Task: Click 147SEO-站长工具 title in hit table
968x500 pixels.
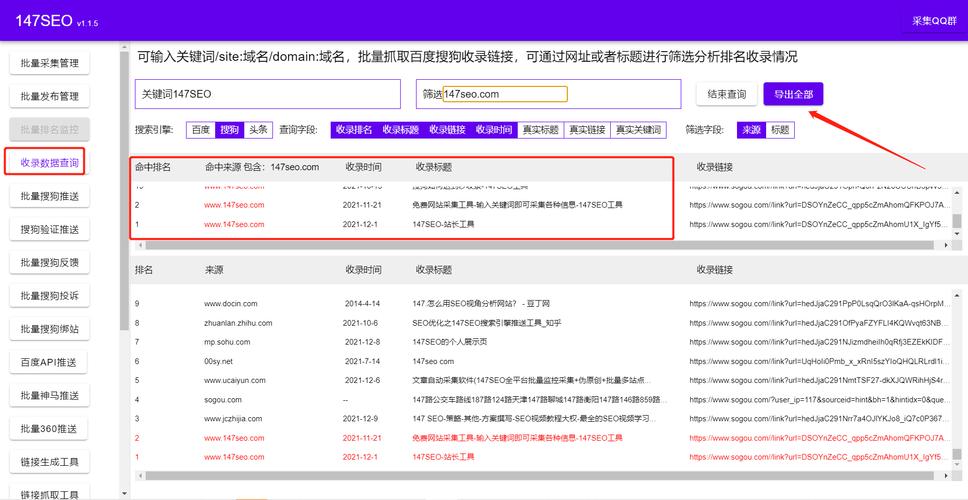Action: pos(443,225)
